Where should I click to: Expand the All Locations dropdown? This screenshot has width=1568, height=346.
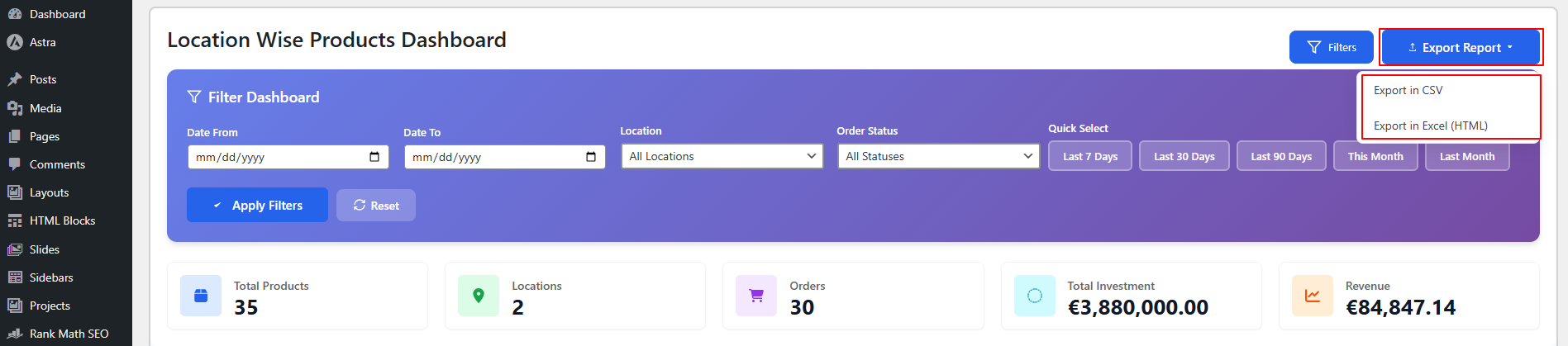point(722,156)
